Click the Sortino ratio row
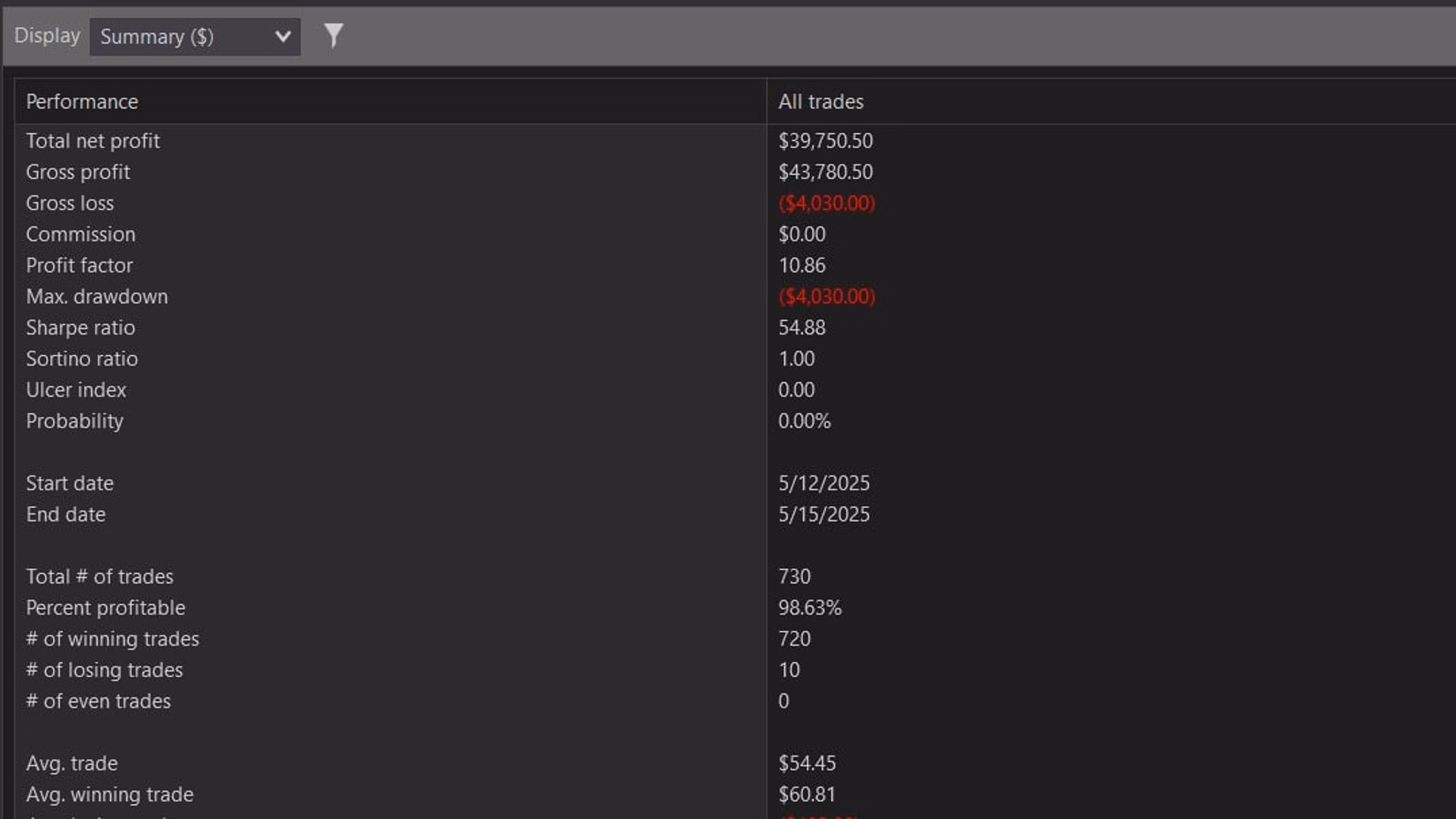1456x819 pixels. click(82, 359)
